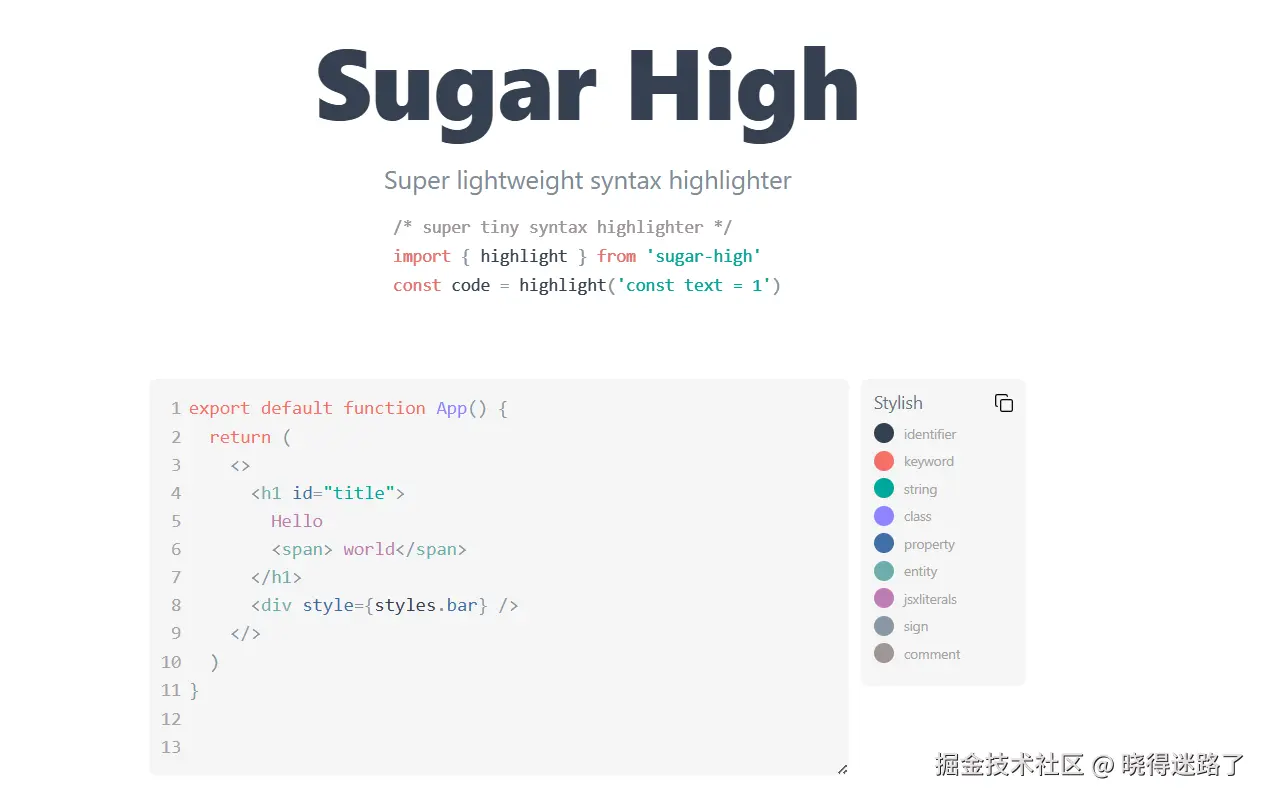
Task: Click the Stylish panel title
Action: [x=898, y=403]
